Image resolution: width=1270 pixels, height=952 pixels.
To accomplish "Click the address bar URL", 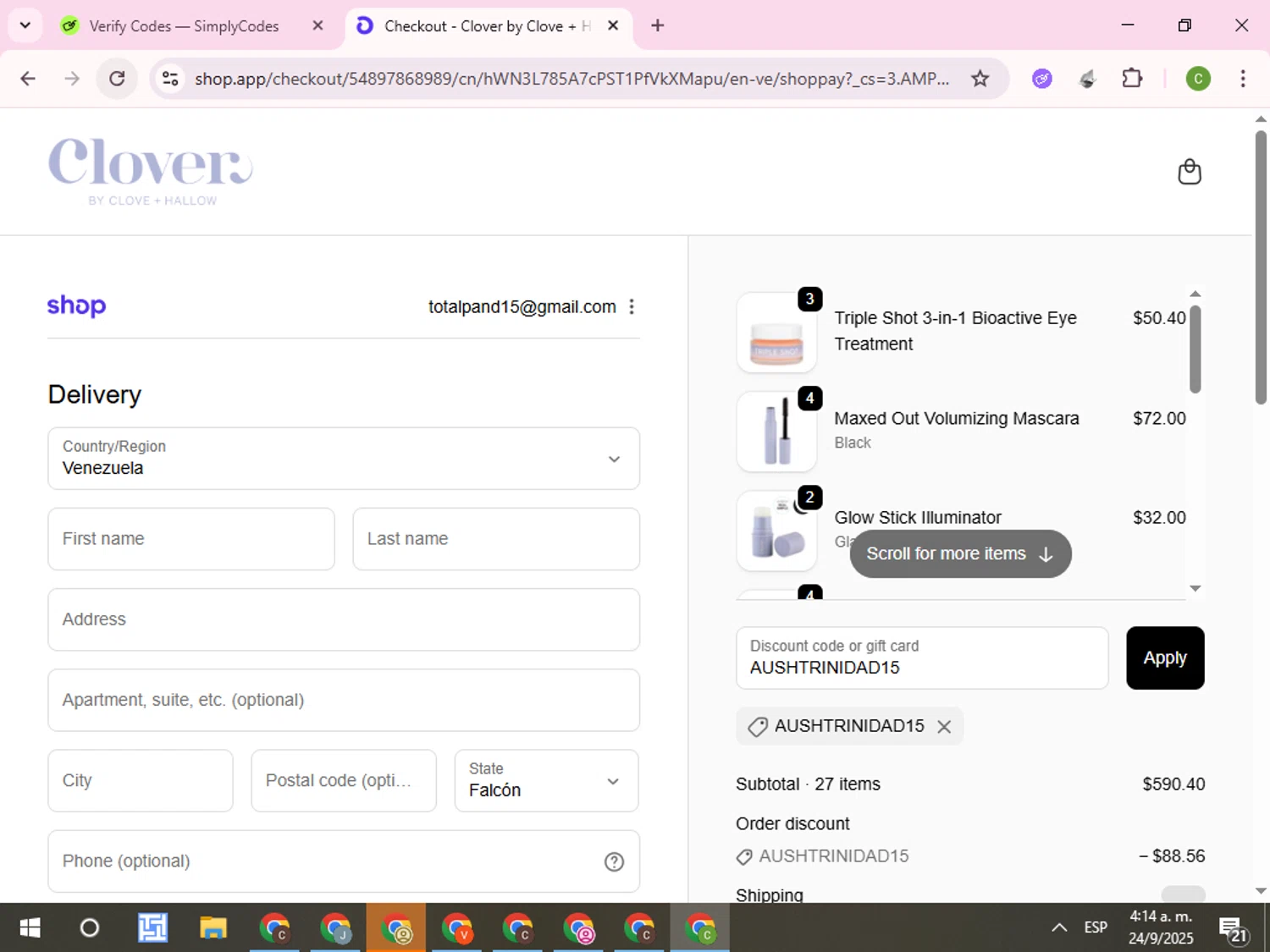I will (571, 79).
